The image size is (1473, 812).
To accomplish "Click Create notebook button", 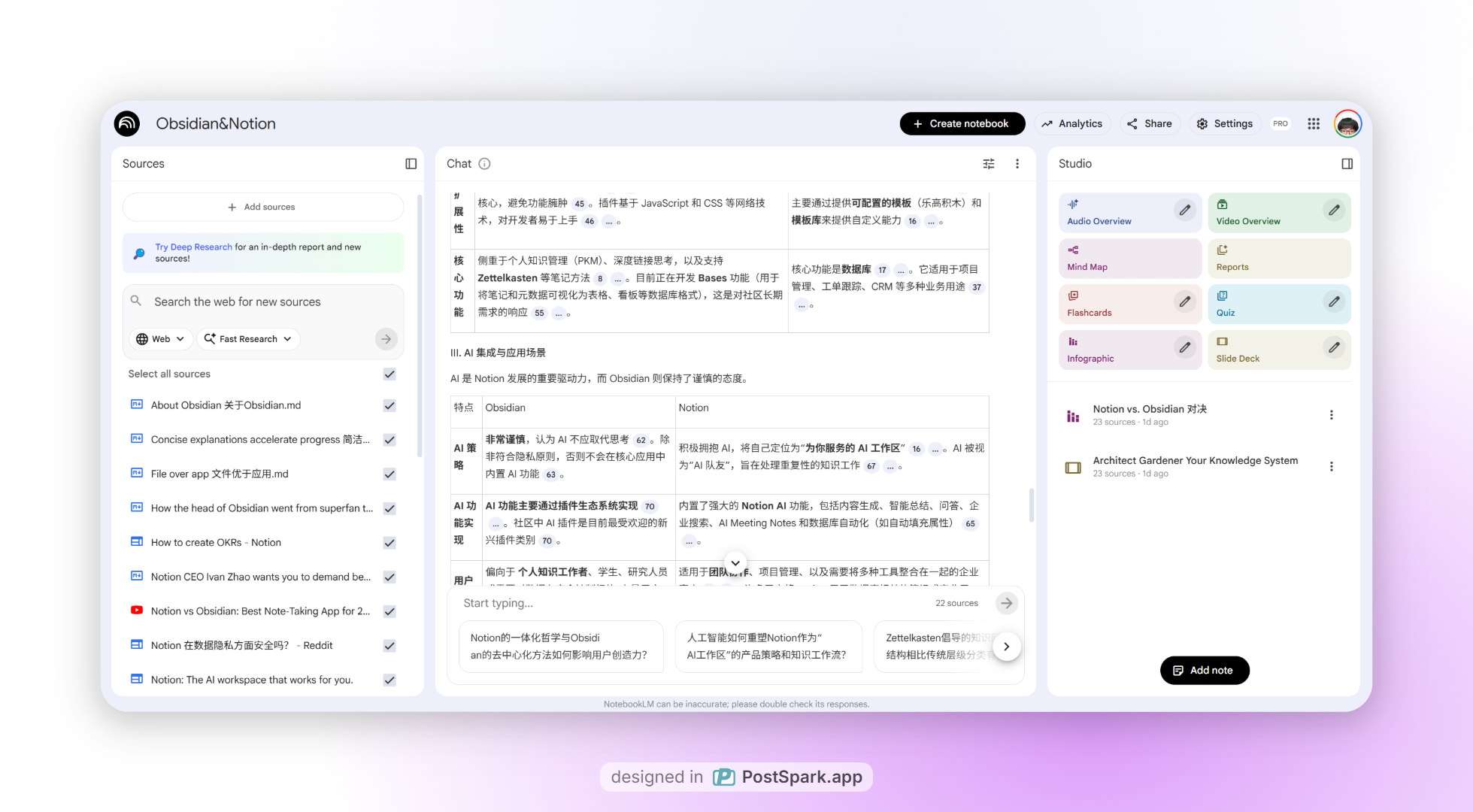I will [x=962, y=124].
